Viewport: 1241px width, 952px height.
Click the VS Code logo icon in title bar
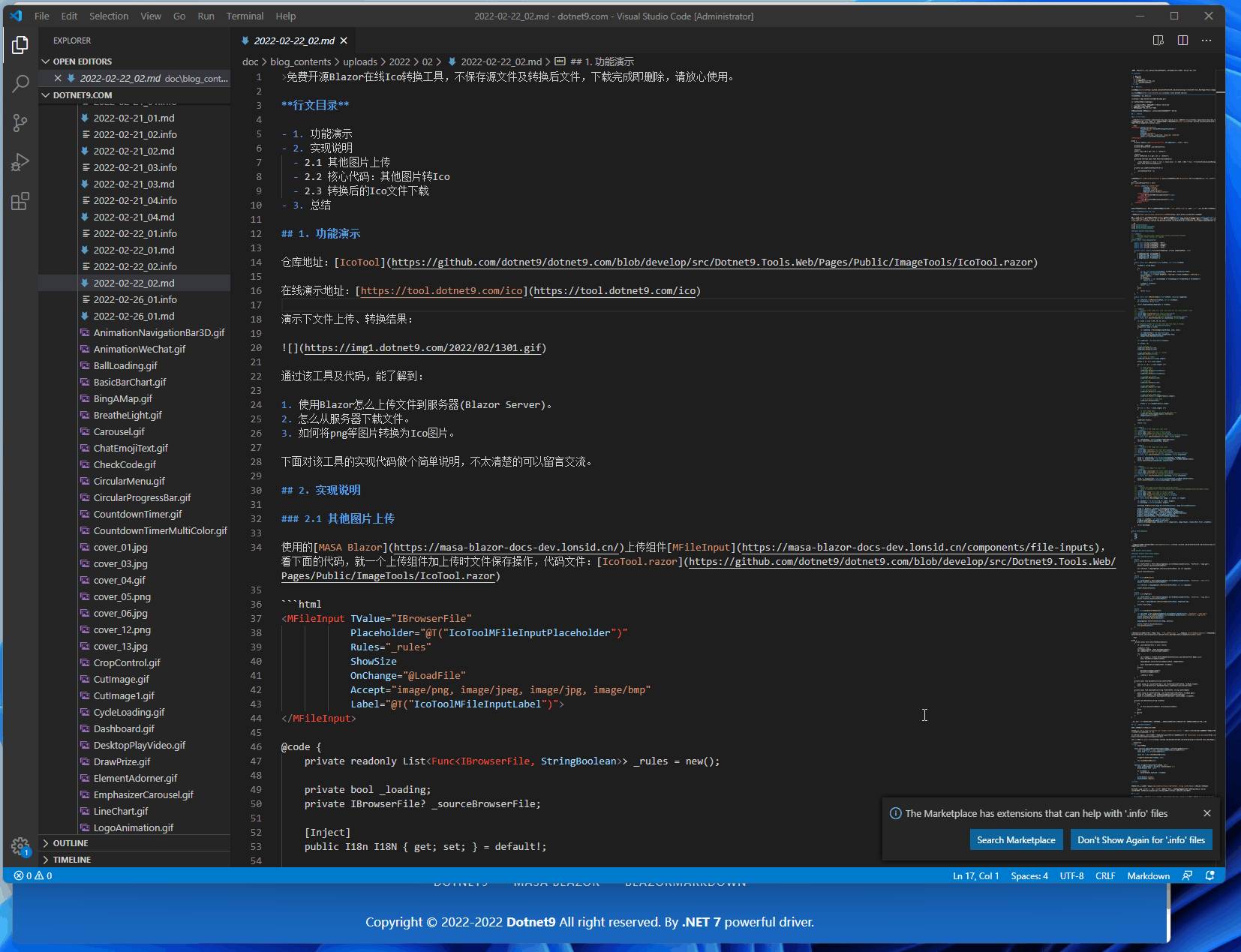pyautogui.click(x=17, y=16)
